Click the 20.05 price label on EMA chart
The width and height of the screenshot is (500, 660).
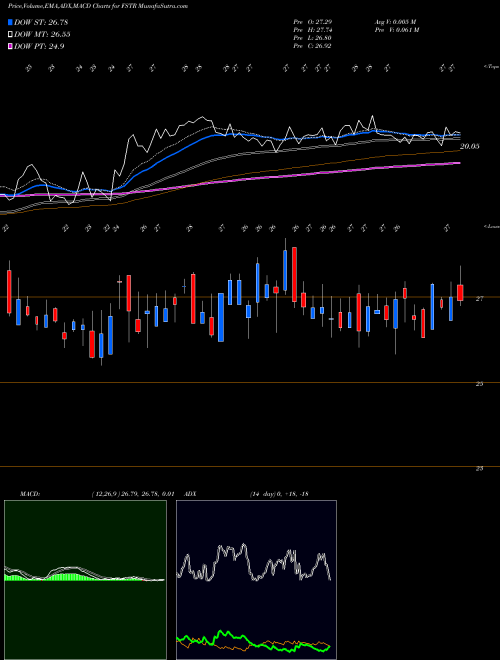470,146
